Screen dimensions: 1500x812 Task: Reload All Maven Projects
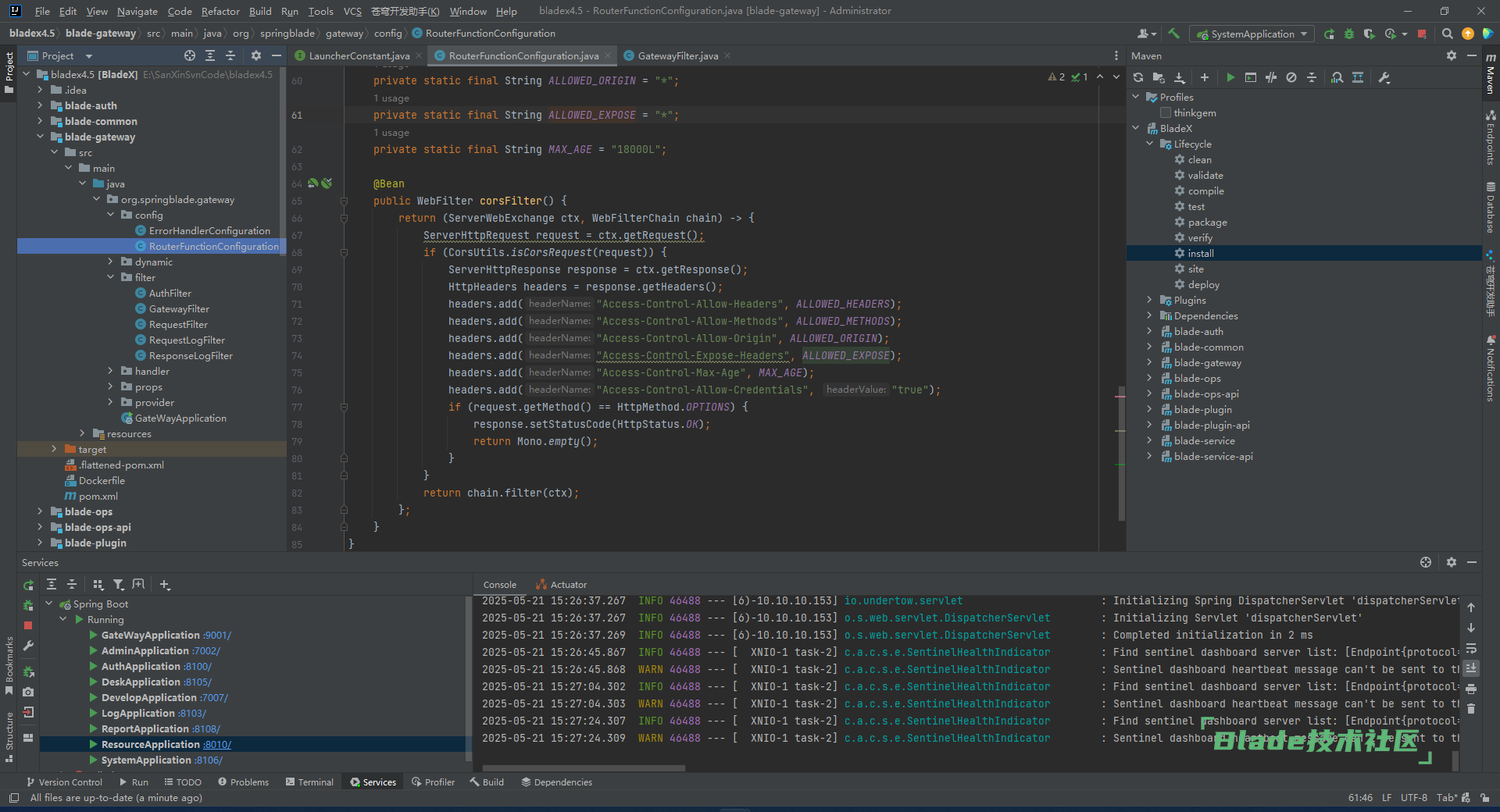pos(1138,77)
